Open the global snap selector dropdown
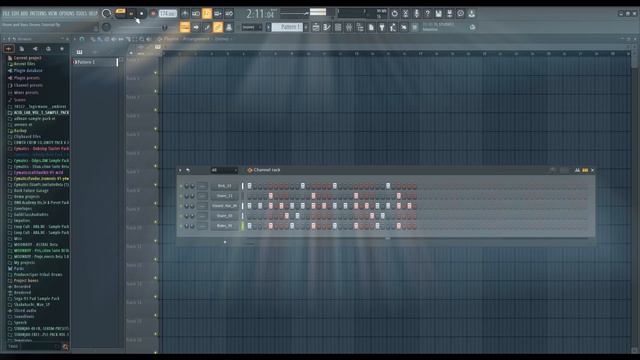This screenshot has height=360, width=640. (x=251, y=27)
